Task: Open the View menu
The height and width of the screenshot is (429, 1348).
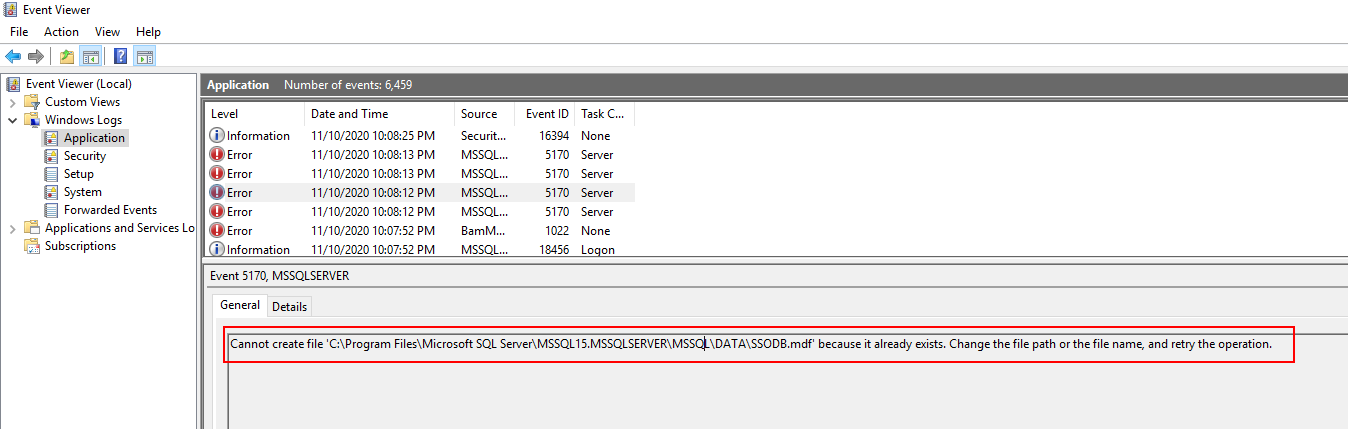Action: (x=107, y=32)
